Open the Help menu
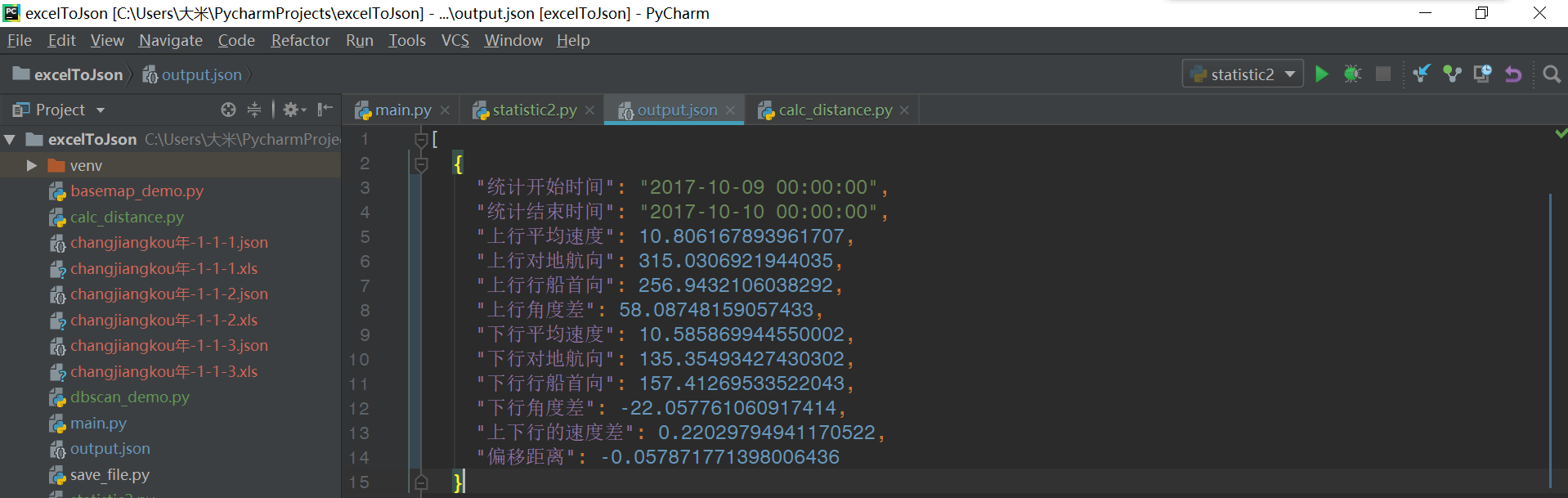This screenshot has width=1568, height=498. click(x=573, y=40)
